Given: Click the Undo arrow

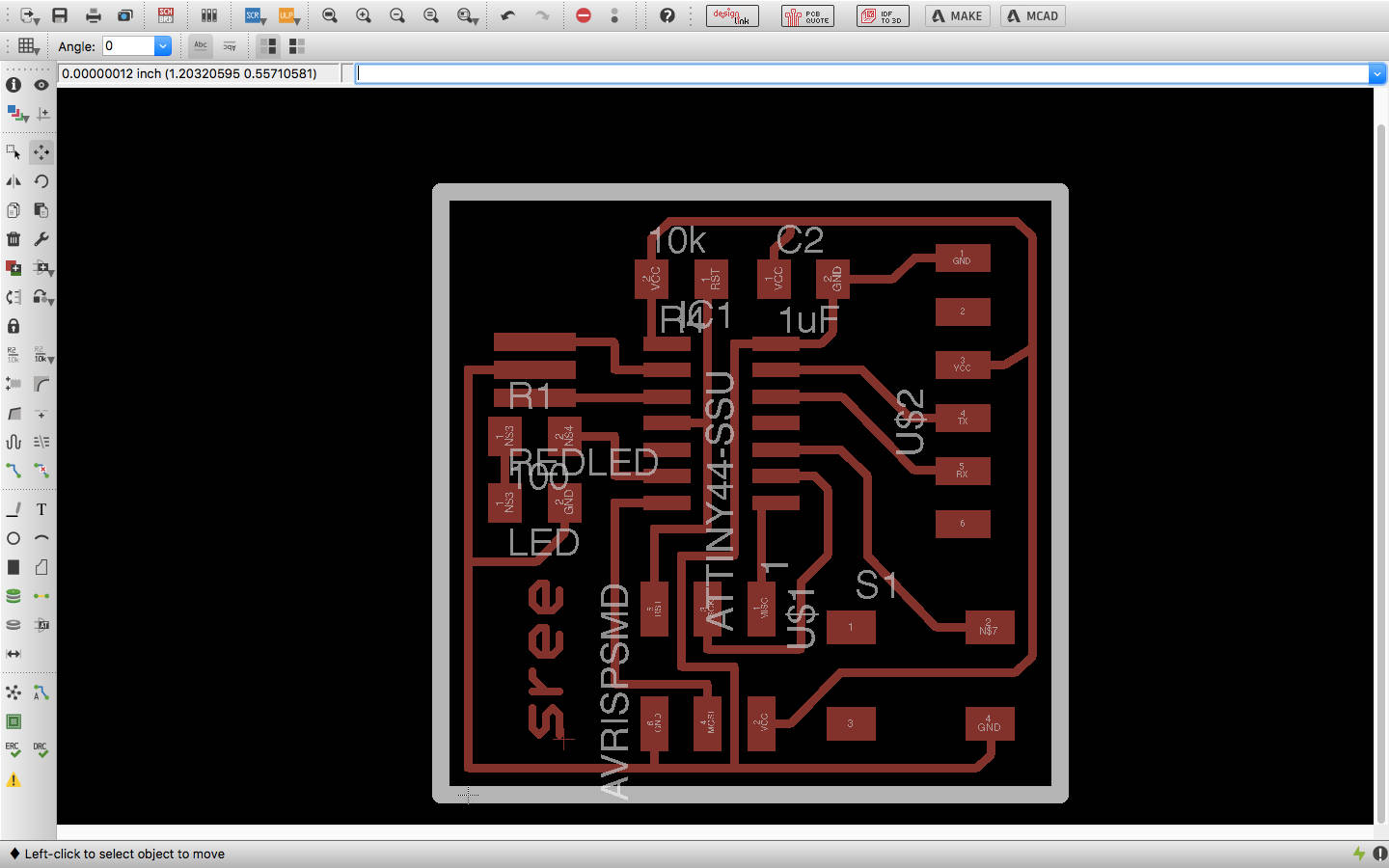Looking at the screenshot, I should [508, 15].
